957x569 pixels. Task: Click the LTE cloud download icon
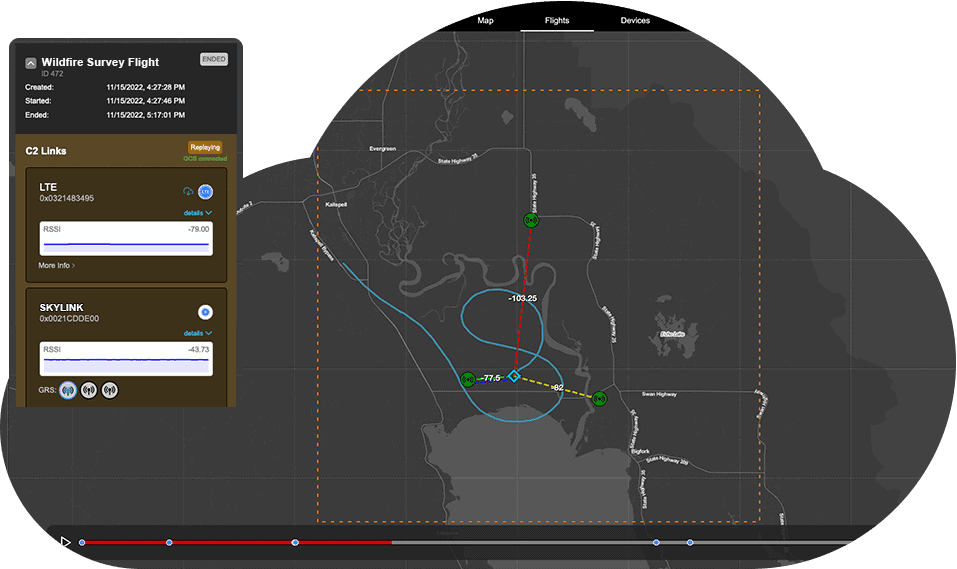click(188, 192)
